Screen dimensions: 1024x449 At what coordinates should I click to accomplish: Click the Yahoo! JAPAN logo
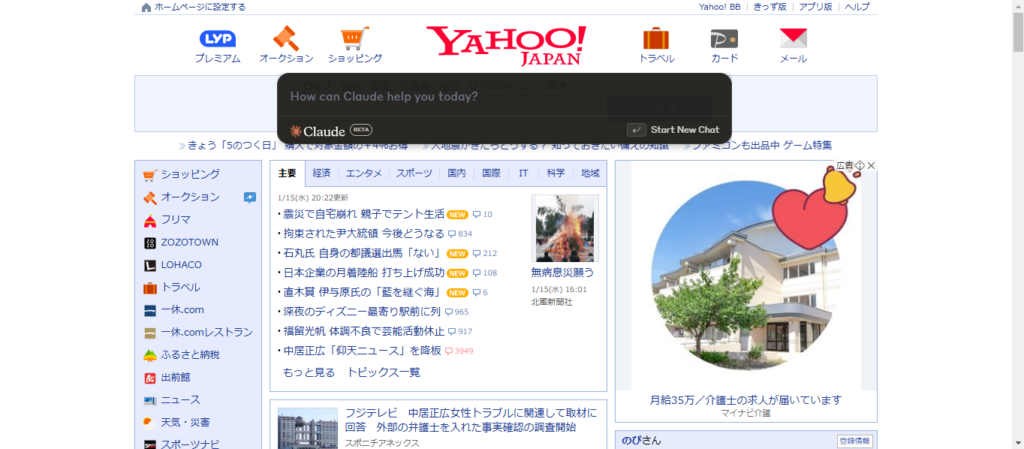tap(506, 45)
